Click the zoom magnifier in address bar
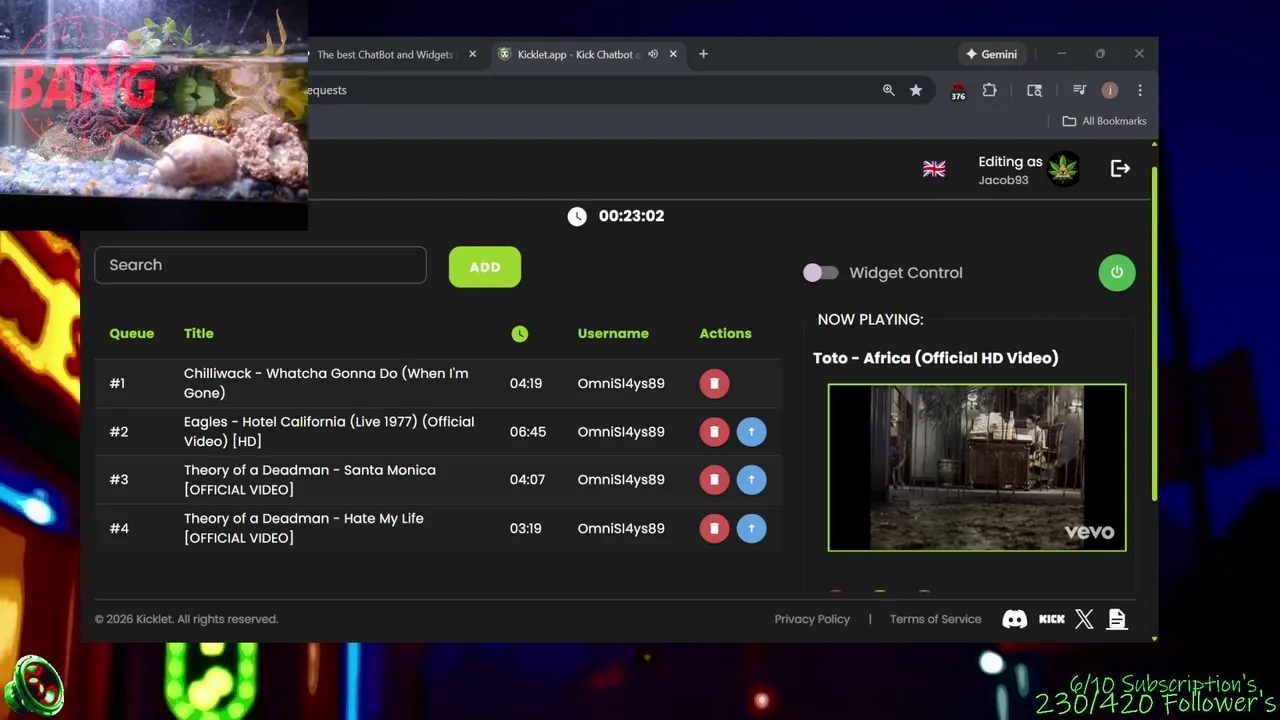Viewport: 1280px width, 720px height. click(888, 90)
